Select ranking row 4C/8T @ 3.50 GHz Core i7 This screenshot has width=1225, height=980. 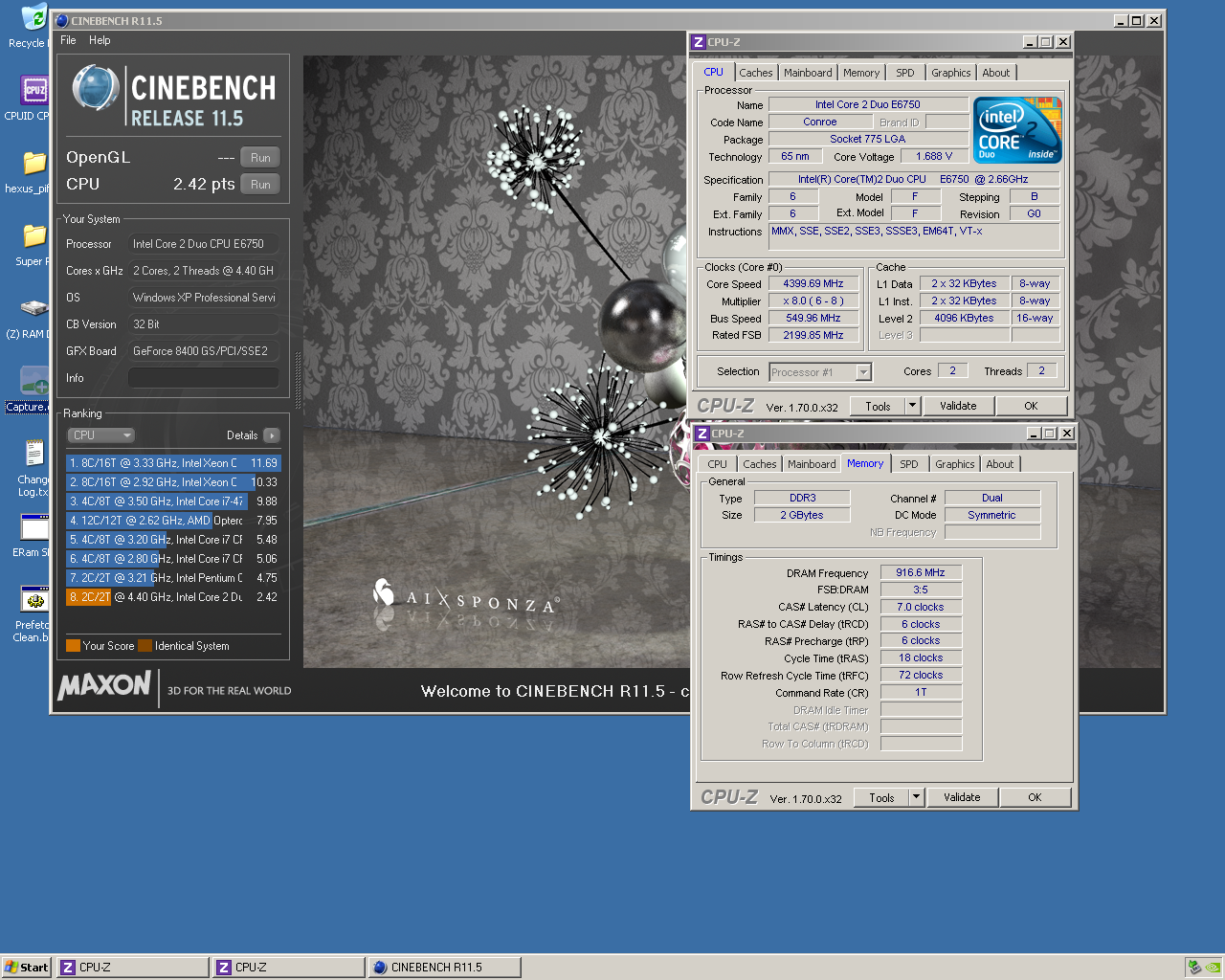pos(173,501)
